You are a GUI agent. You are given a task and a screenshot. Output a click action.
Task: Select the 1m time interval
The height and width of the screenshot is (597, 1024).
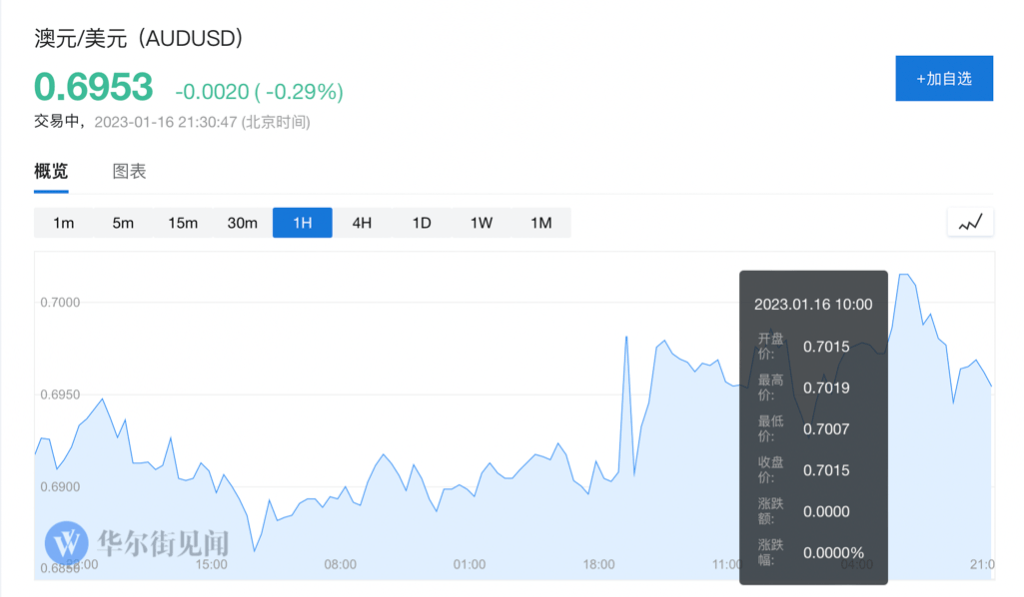(63, 223)
